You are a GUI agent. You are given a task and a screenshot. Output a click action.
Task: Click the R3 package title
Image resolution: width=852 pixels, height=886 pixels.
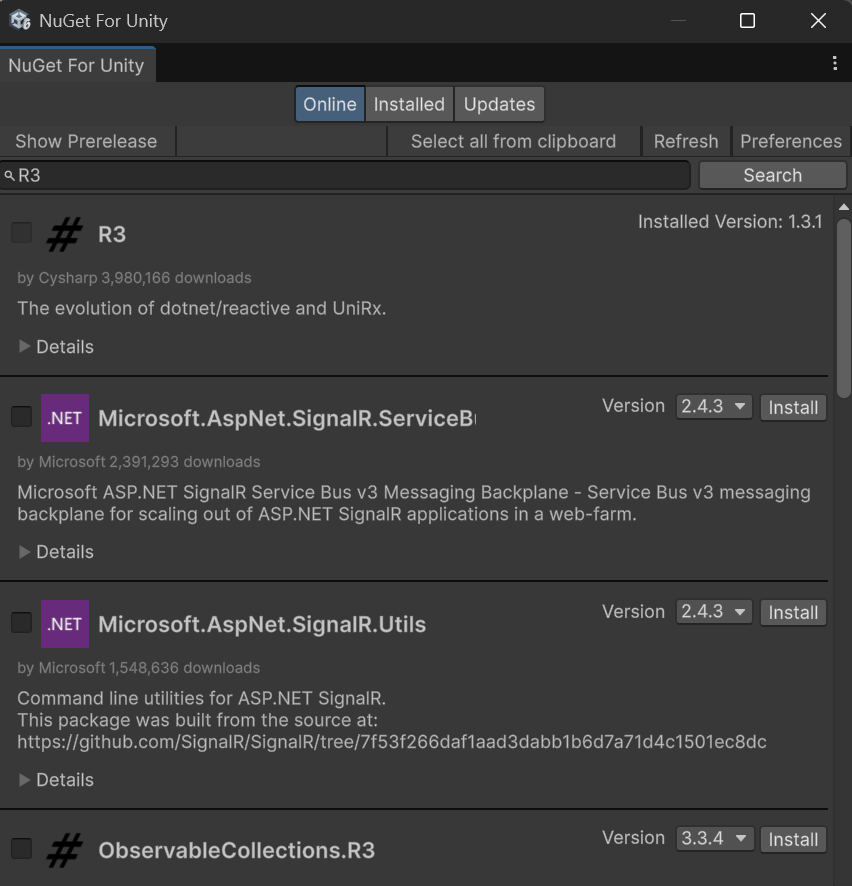pos(112,234)
